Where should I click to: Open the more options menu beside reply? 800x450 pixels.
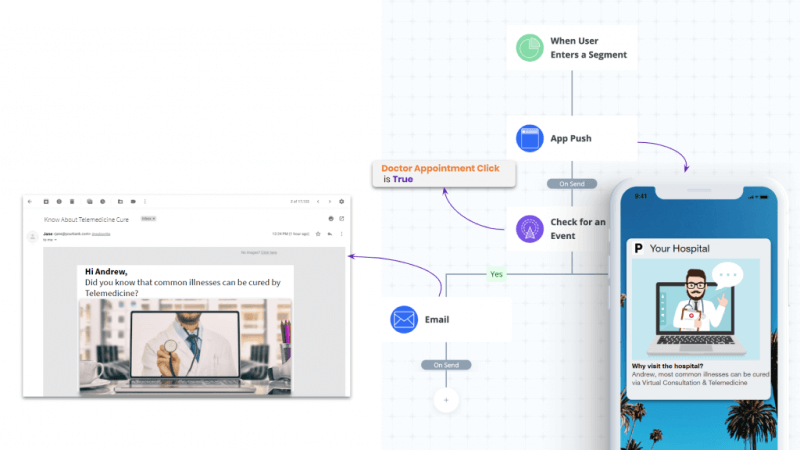[341, 234]
